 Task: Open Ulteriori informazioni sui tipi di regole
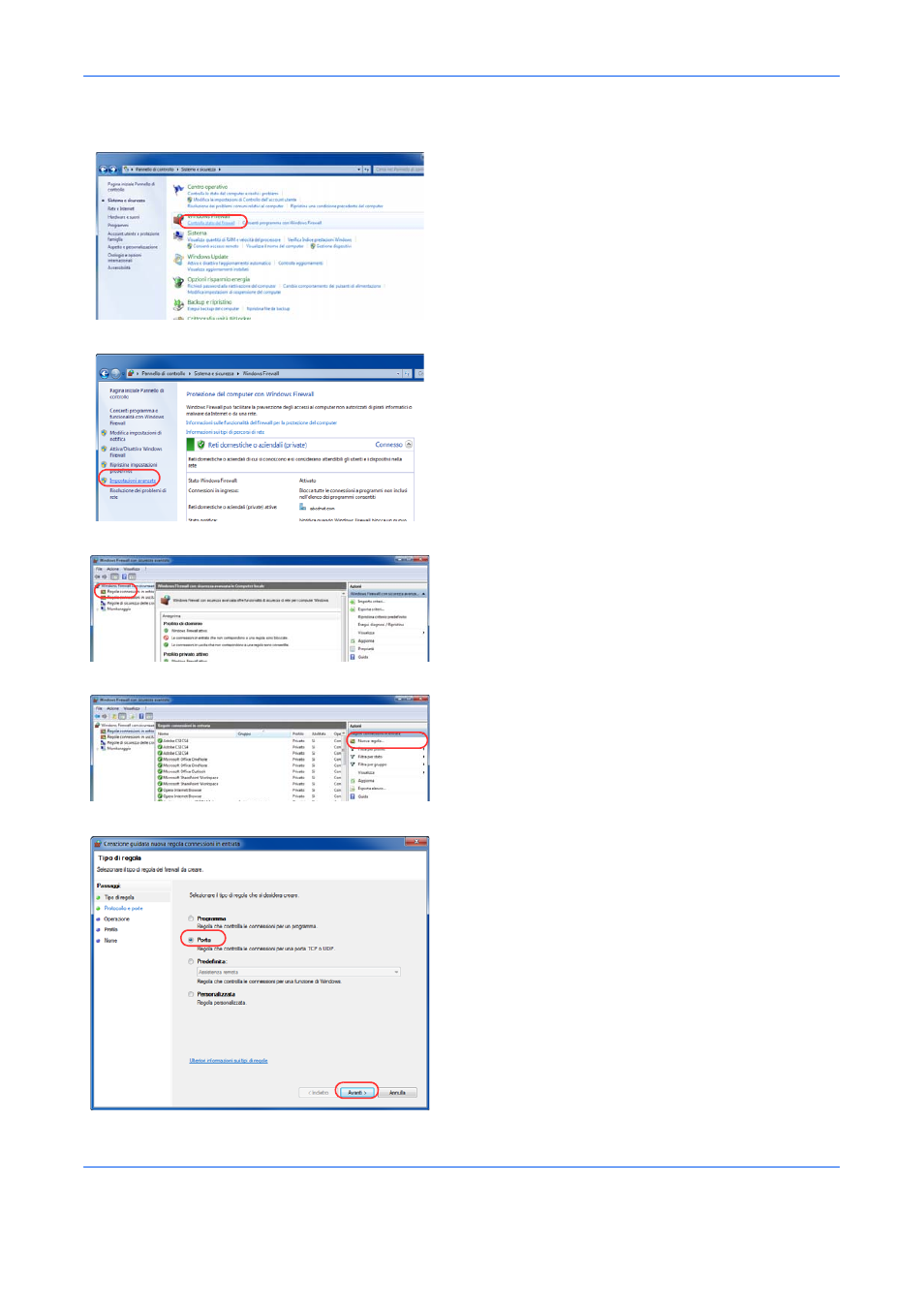coord(229,1061)
